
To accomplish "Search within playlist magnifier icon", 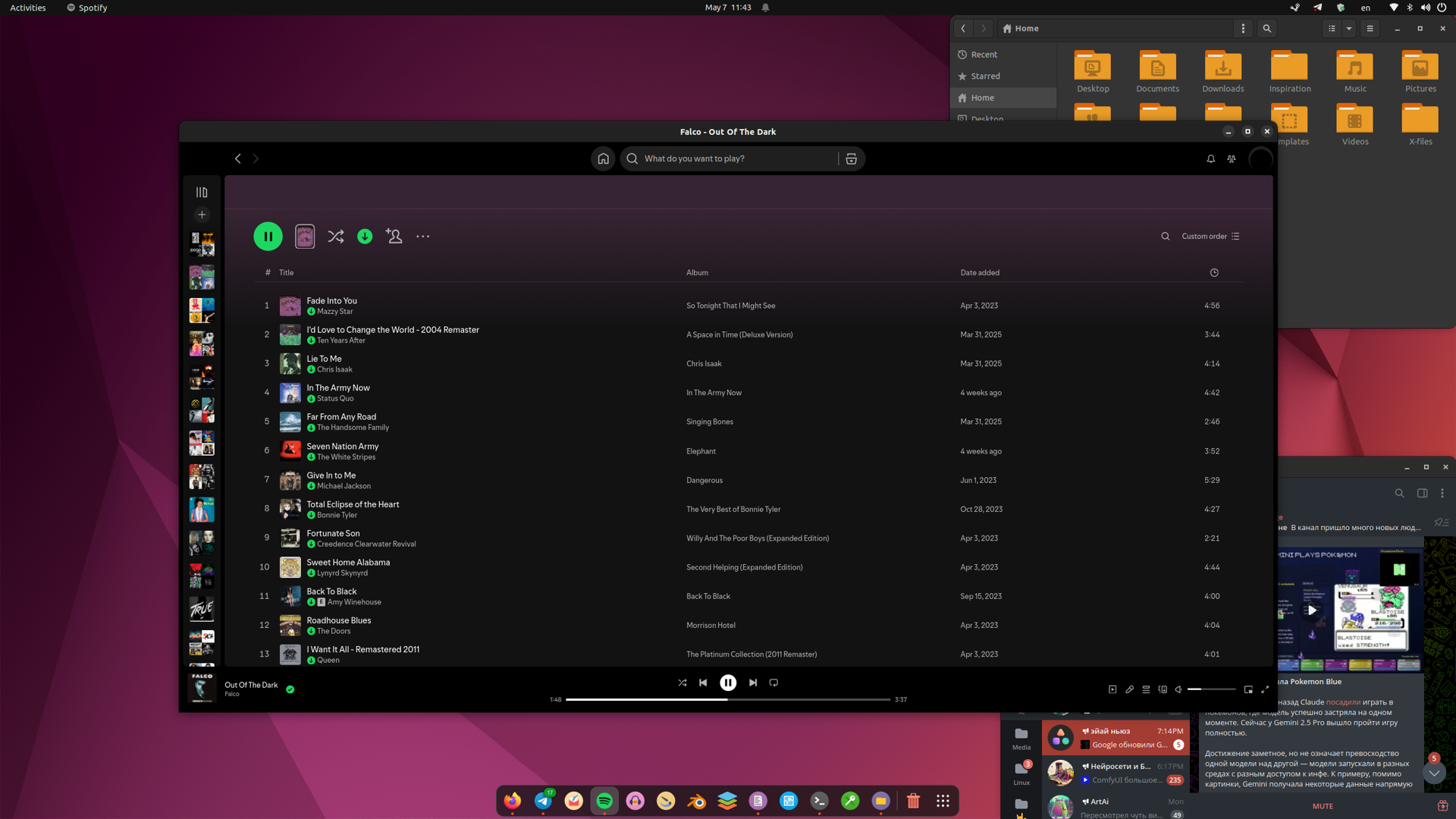I will point(1166,236).
